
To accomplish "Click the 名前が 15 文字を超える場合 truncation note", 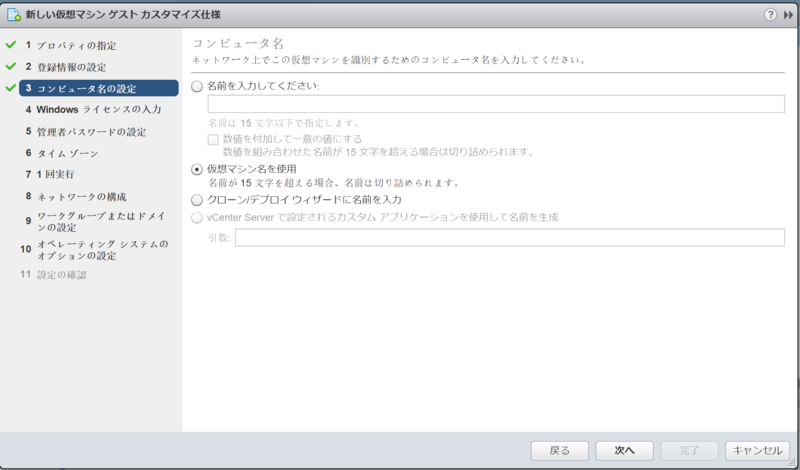I will (x=334, y=183).
